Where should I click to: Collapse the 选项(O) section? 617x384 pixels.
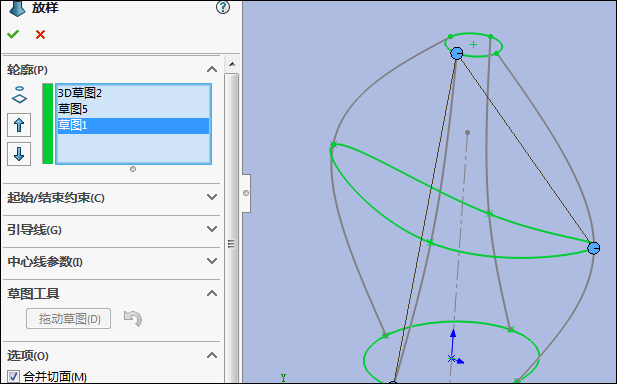(212, 355)
